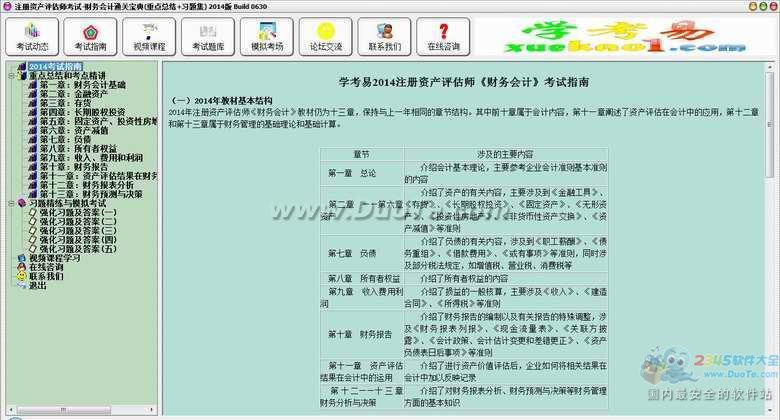This screenshot has width=780, height=420.
Task: Click the 联系我们 toolbar button
Action: coord(385,35)
